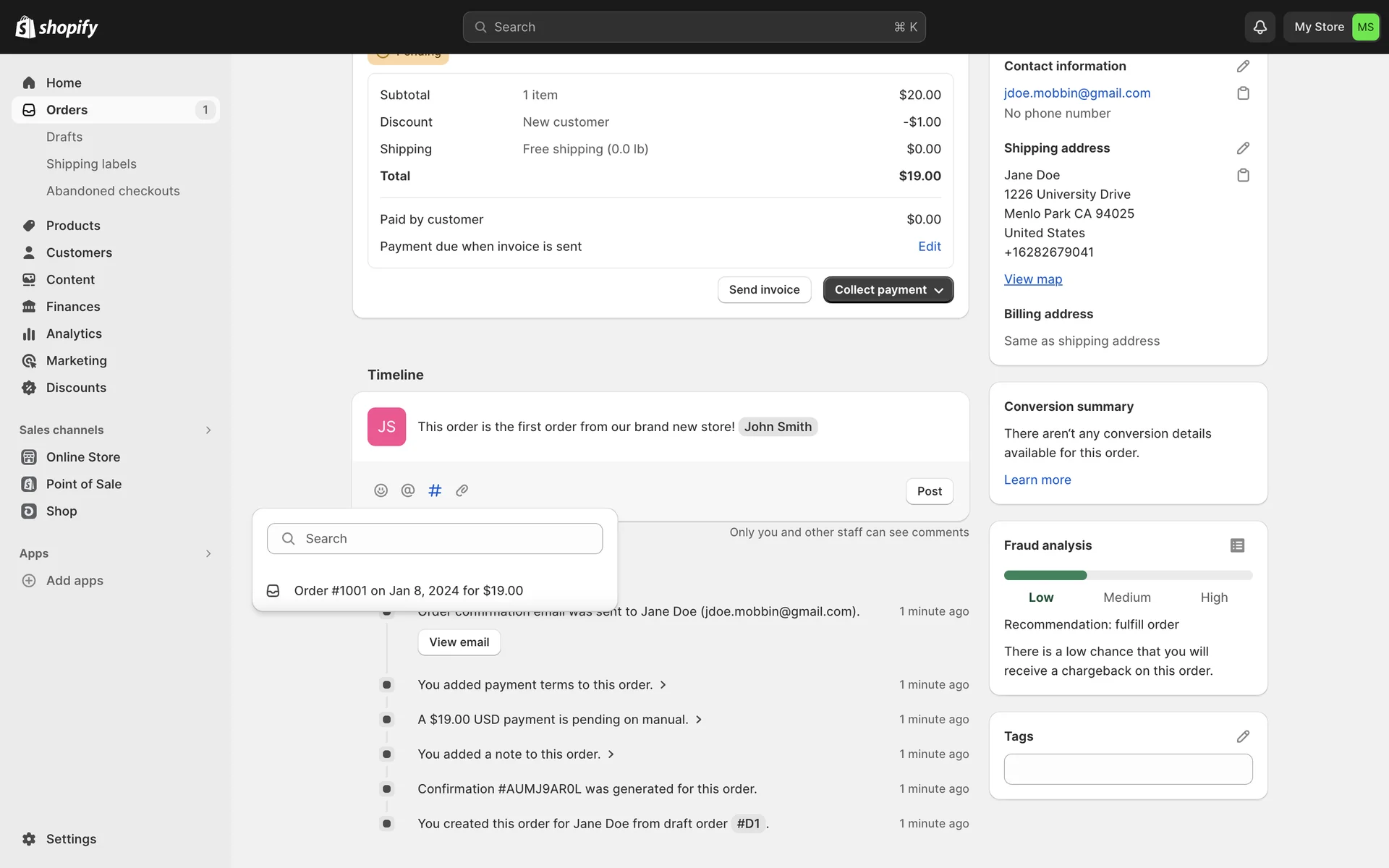Edit tags pencil icon
1389x868 pixels.
pos(1243,736)
